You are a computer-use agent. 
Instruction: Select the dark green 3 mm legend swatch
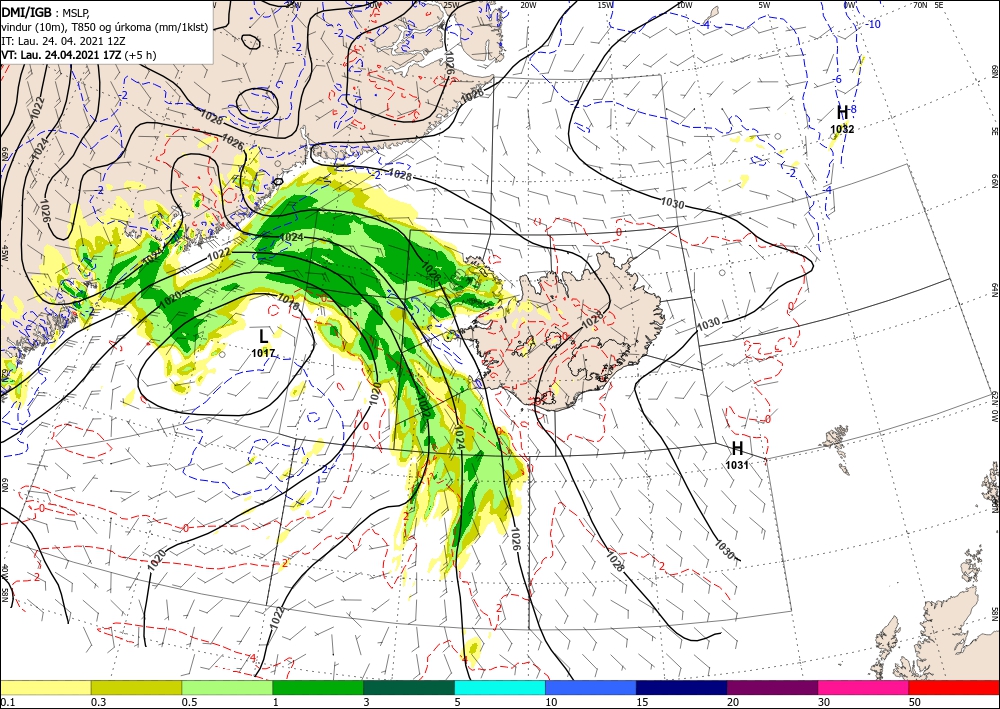pos(409,687)
